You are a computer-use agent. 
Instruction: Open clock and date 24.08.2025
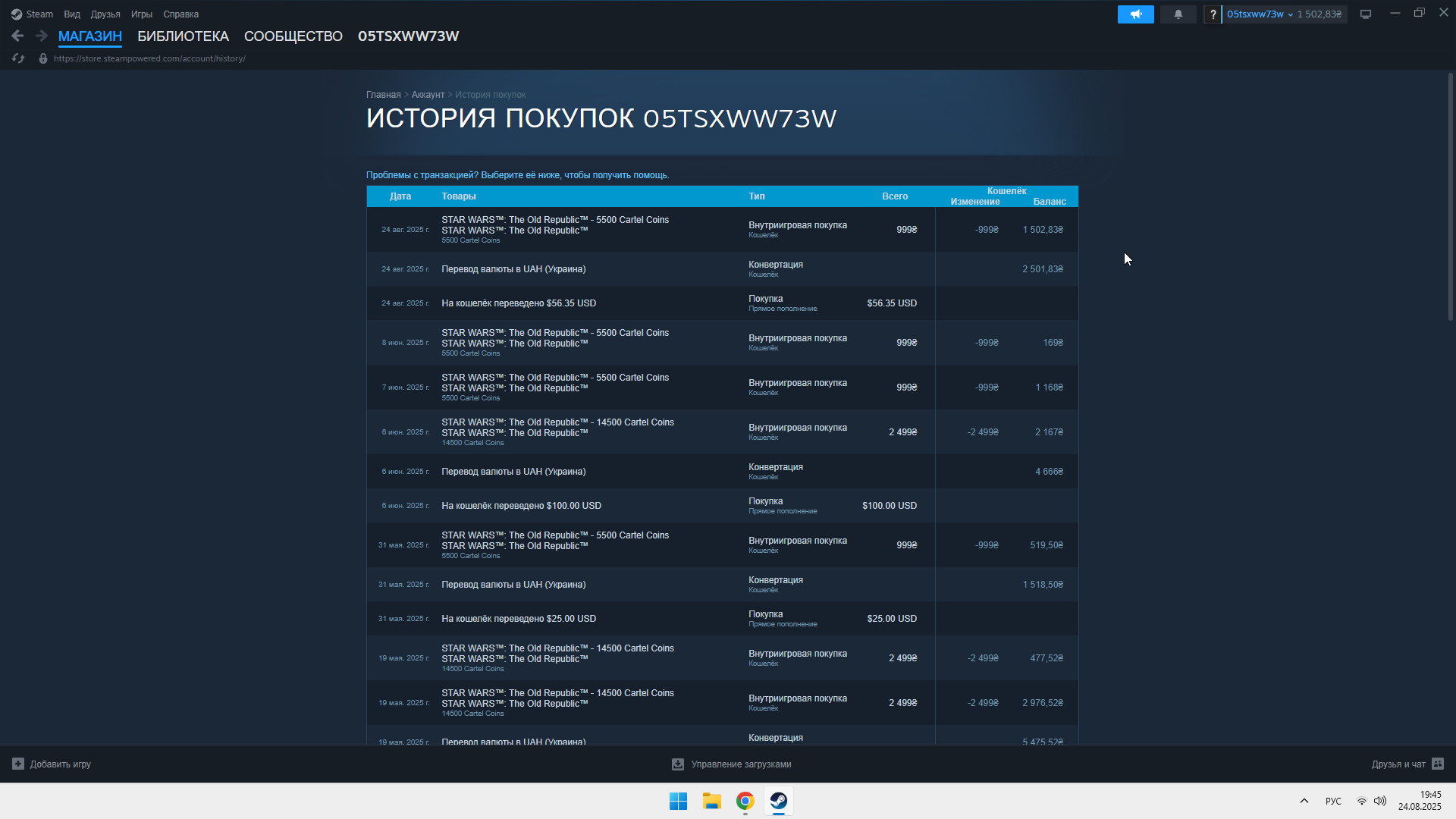pos(1420,801)
